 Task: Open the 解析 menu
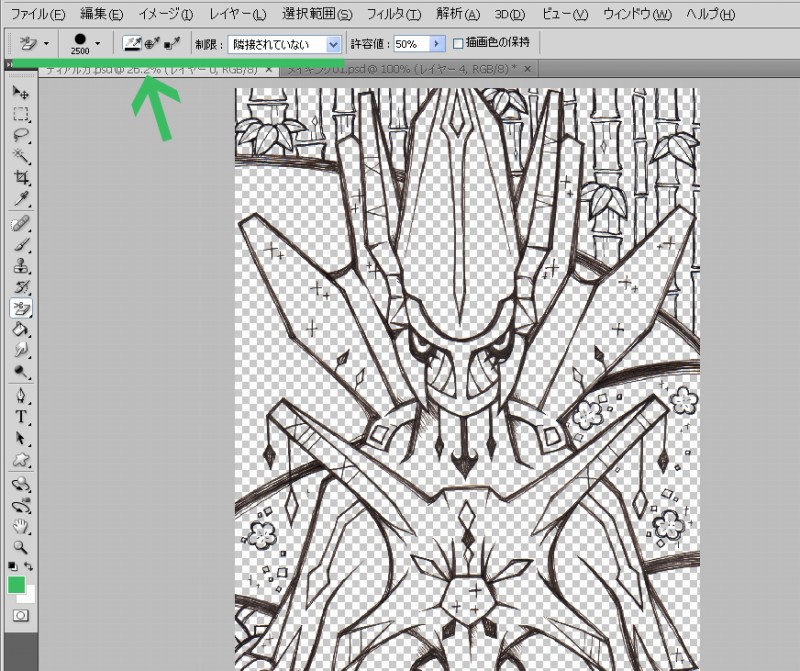458,14
